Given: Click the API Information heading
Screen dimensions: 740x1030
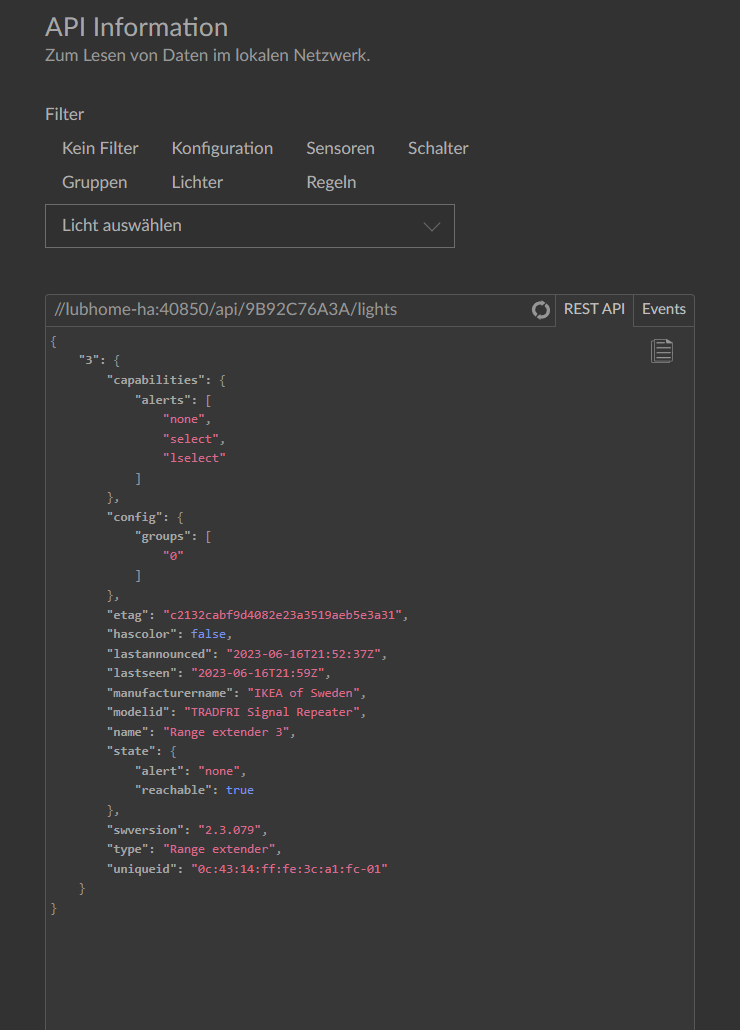Looking at the screenshot, I should [x=137, y=28].
